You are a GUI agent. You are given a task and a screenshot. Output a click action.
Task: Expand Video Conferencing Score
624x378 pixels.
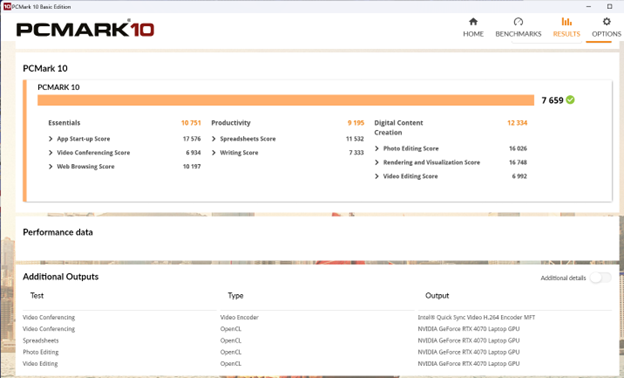coord(51,153)
